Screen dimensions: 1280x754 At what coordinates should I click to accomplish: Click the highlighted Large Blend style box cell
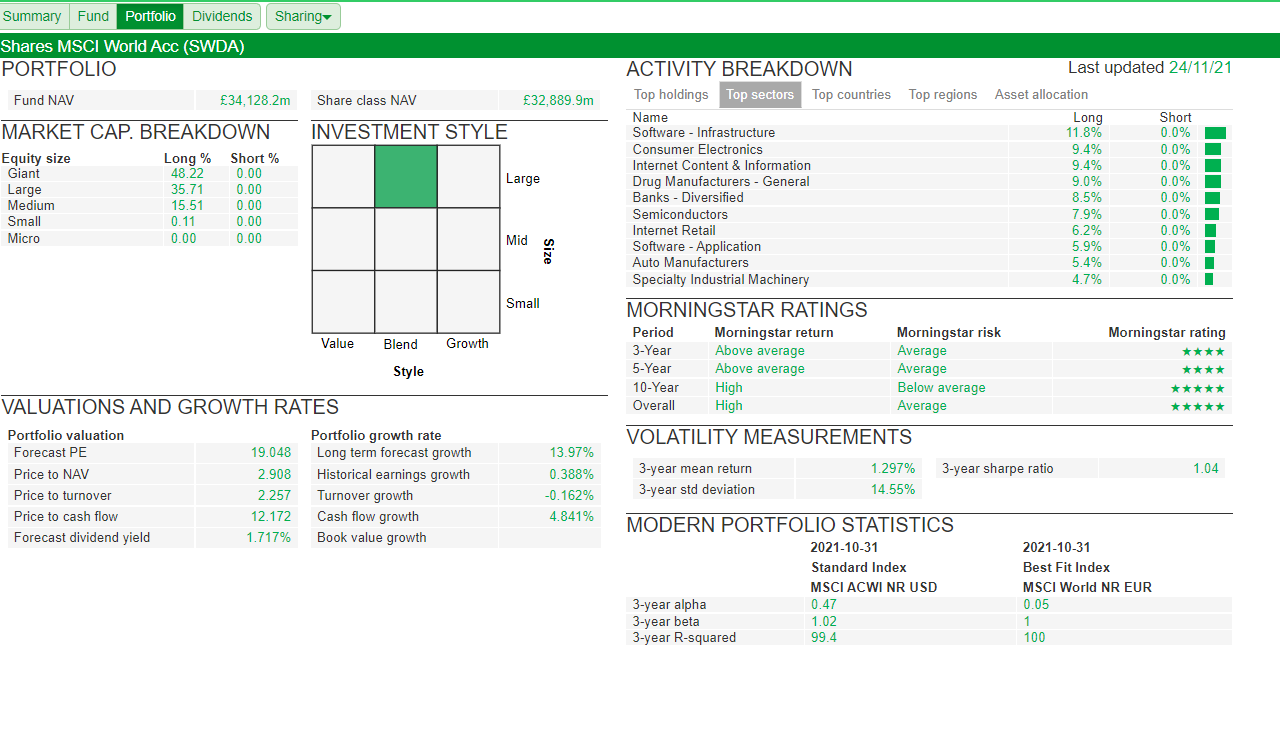pyautogui.click(x=406, y=177)
